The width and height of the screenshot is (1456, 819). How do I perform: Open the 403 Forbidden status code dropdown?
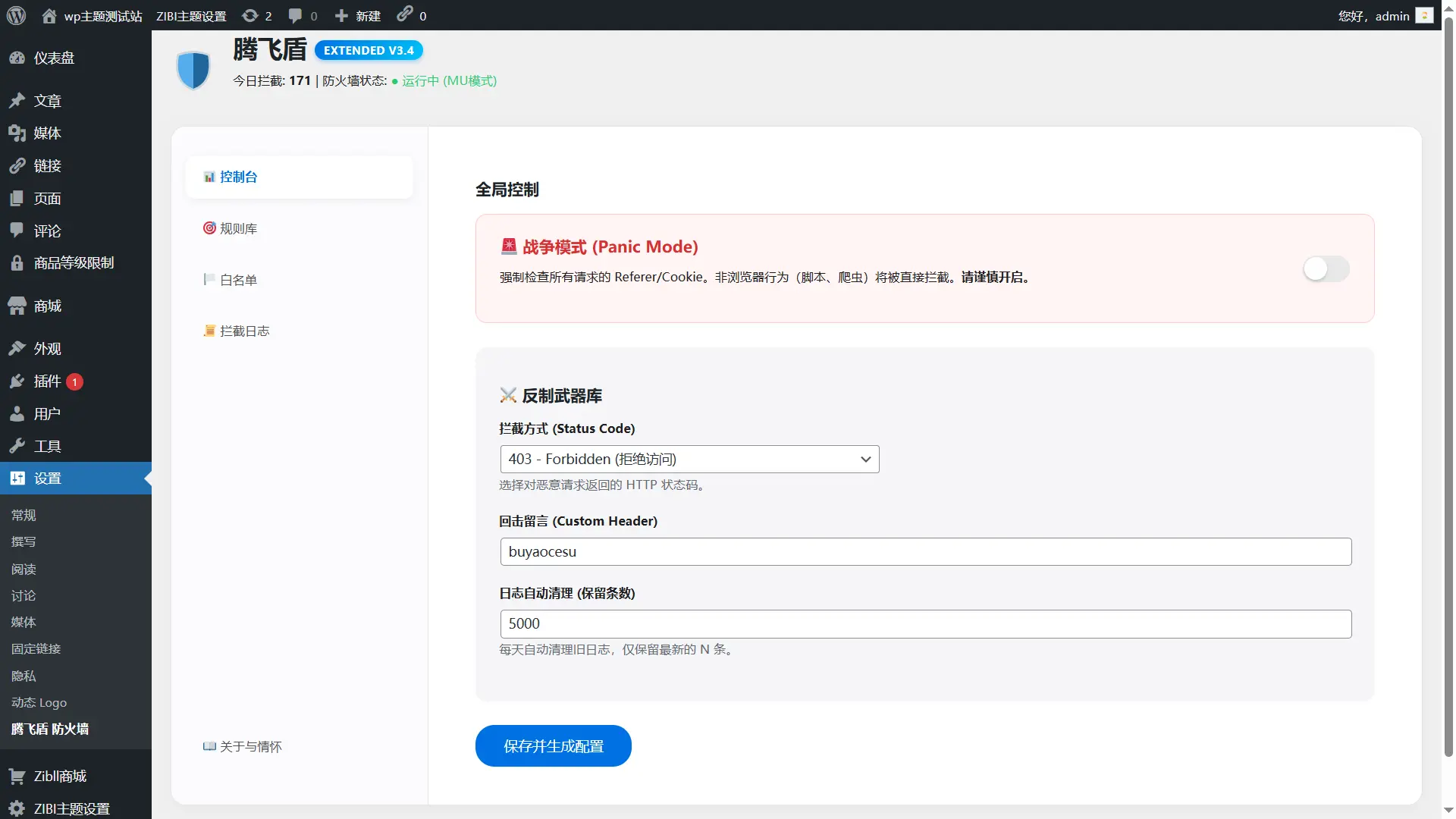[x=689, y=459]
